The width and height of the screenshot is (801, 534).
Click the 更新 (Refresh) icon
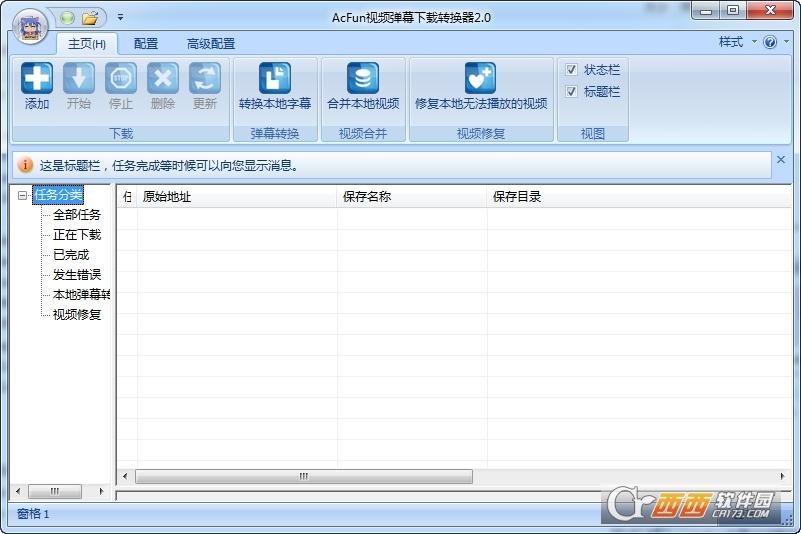pos(205,85)
